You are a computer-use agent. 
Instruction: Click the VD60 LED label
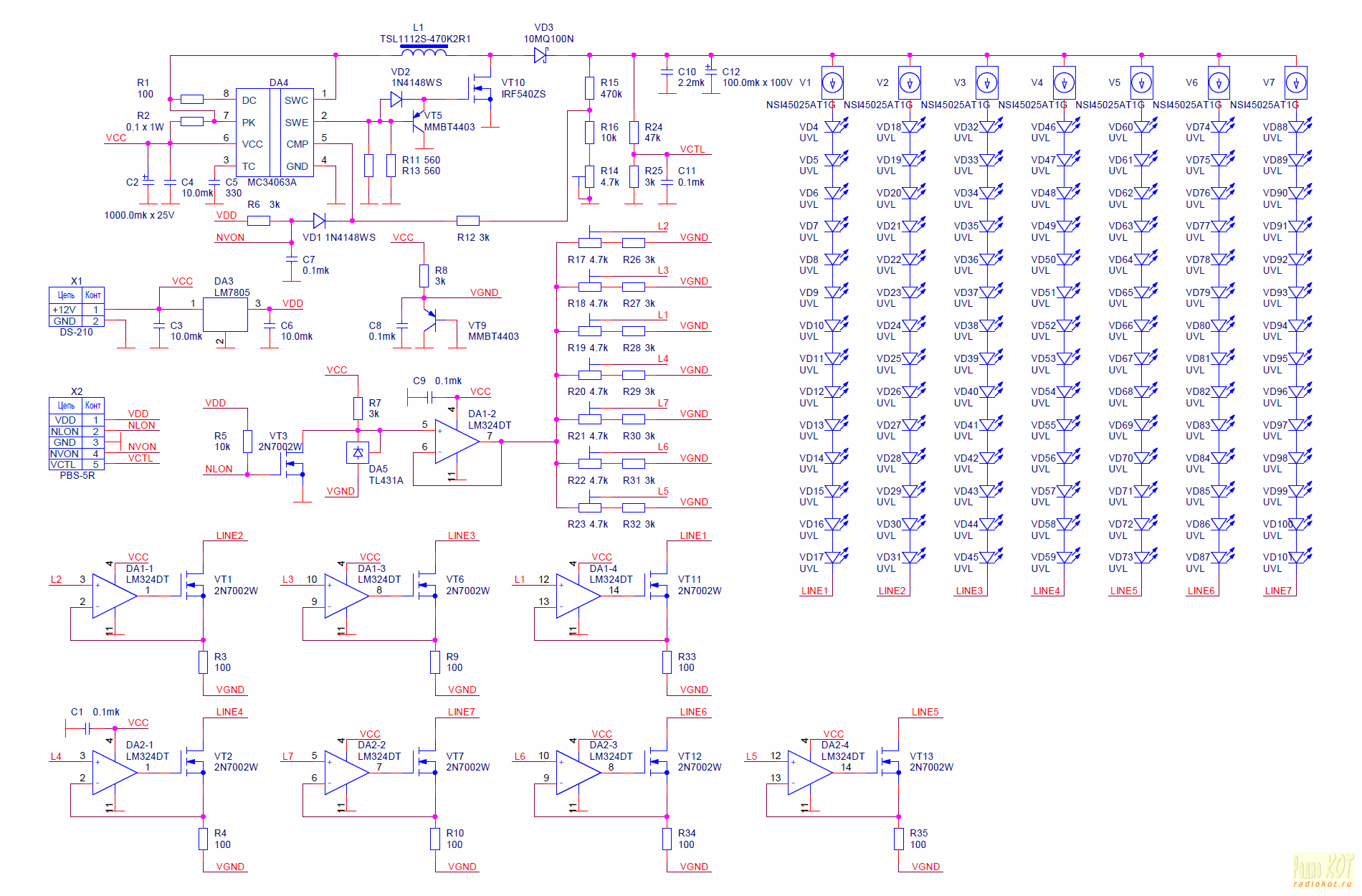click(x=1120, y=127)
